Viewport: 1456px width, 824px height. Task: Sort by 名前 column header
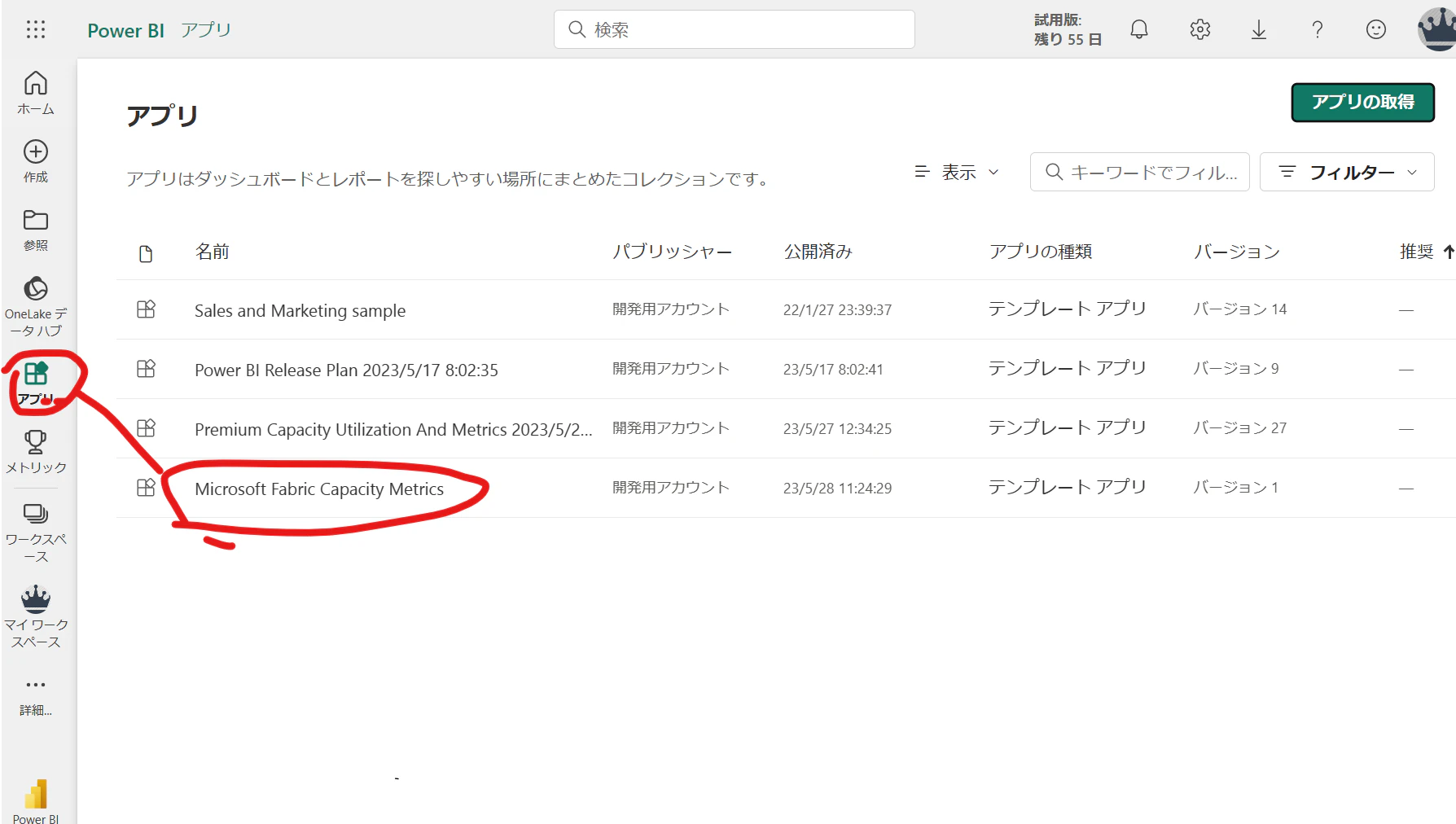[213, 252]
